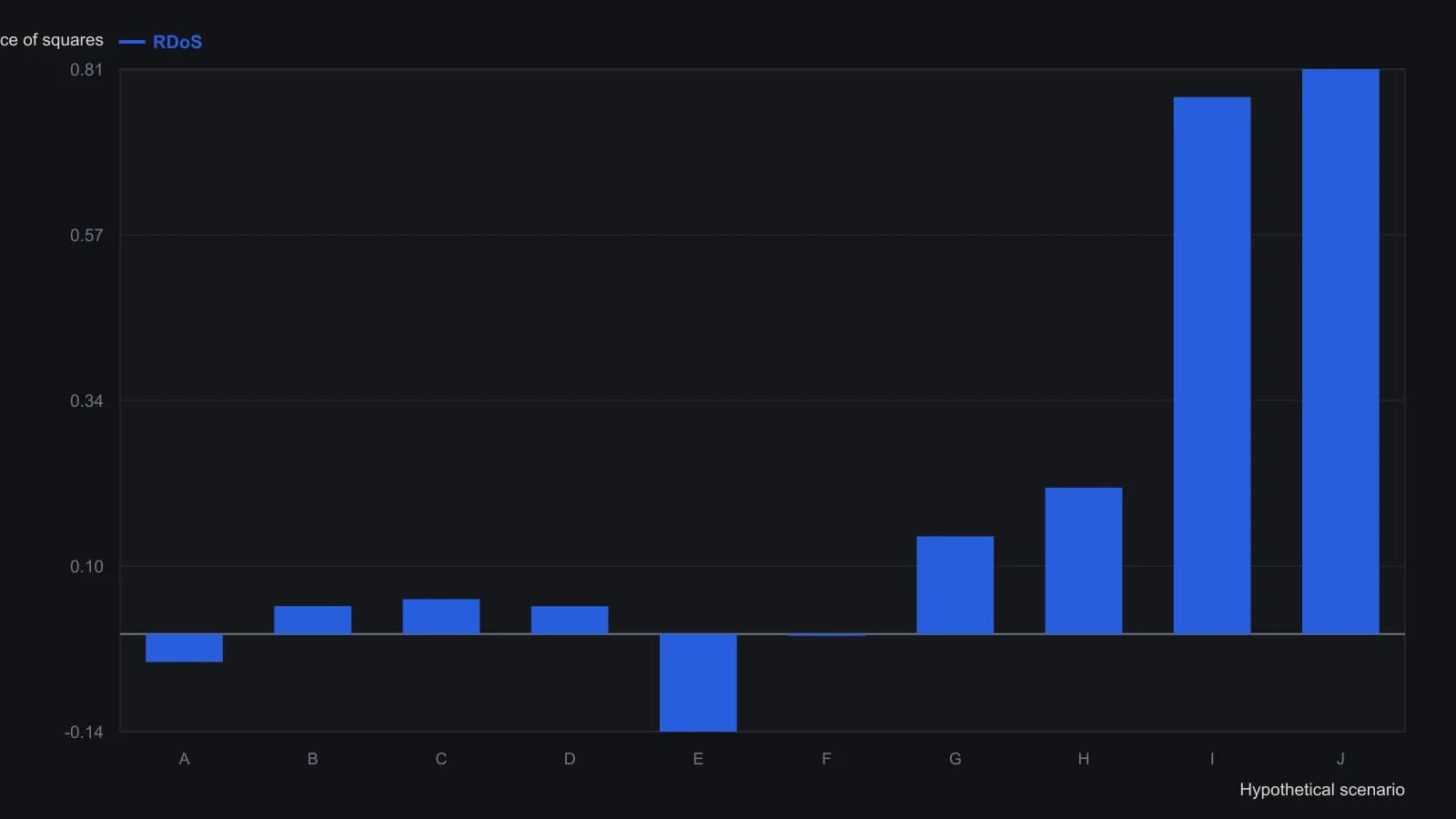Click the x-axis label I
This screenshot has height=819, width=1456.
point(1212,759)
